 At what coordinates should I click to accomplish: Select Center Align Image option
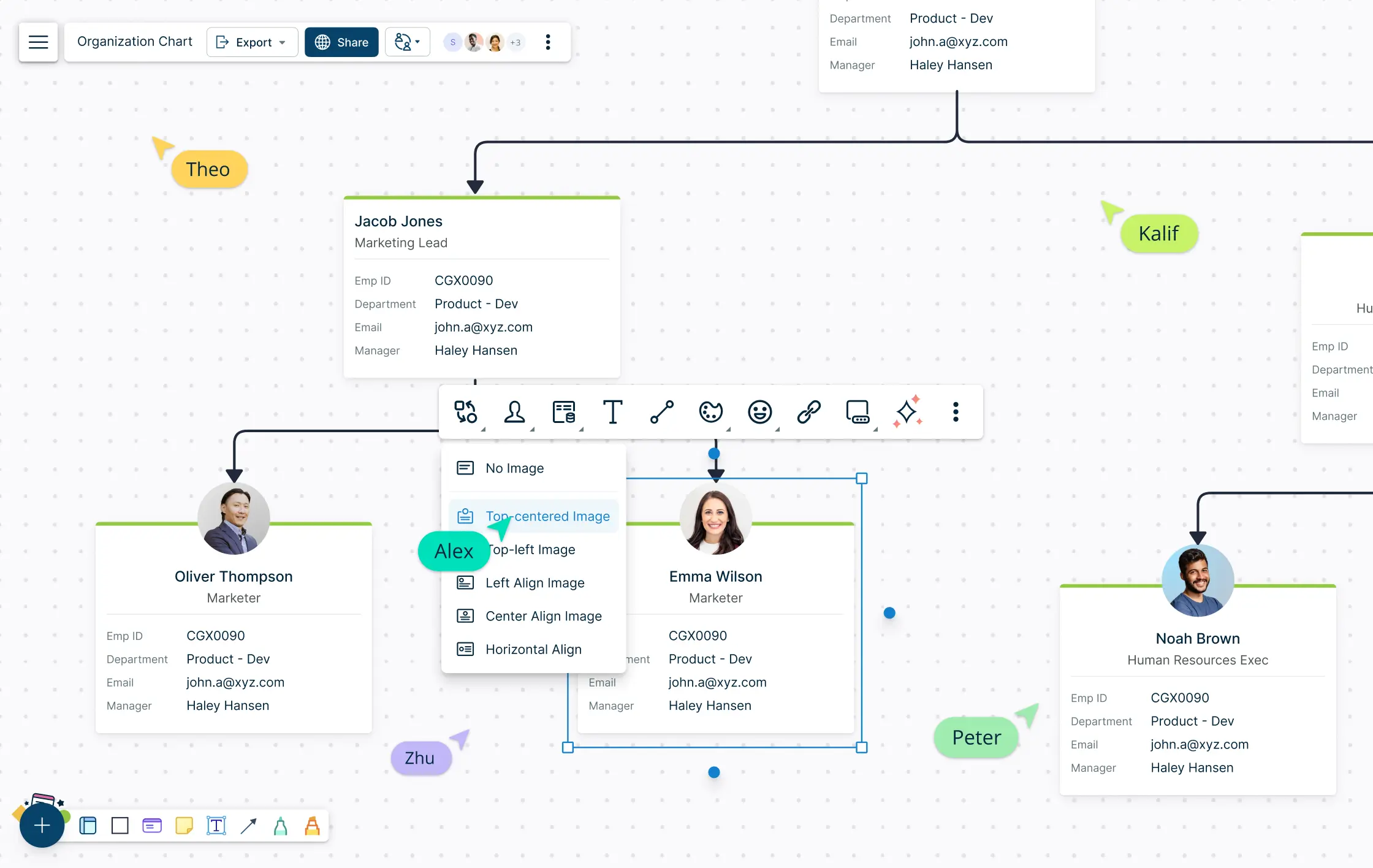[x=543, y=616]
